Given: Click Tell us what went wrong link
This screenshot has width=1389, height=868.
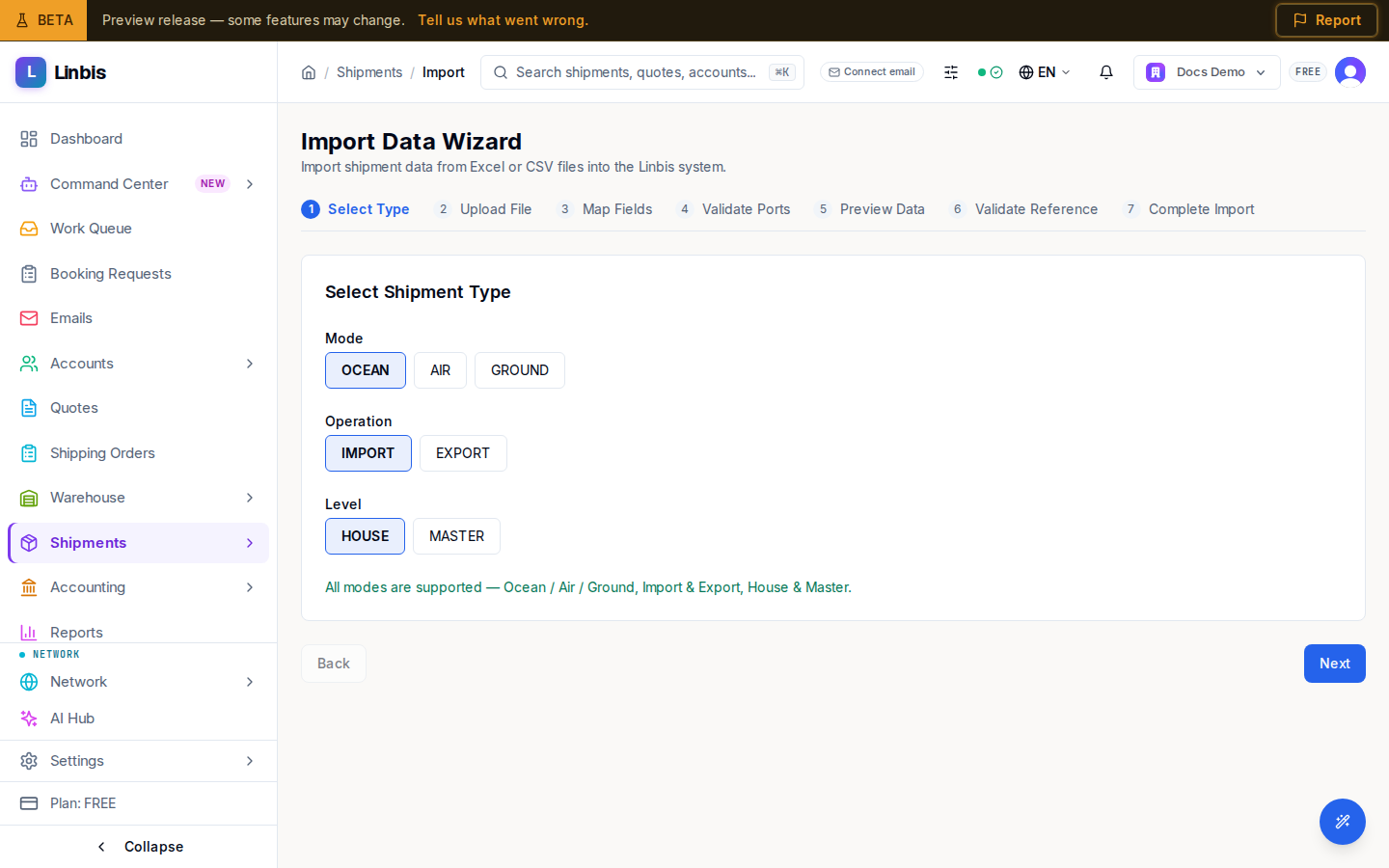Looking at the screenshot, I should tap(503, 20).
